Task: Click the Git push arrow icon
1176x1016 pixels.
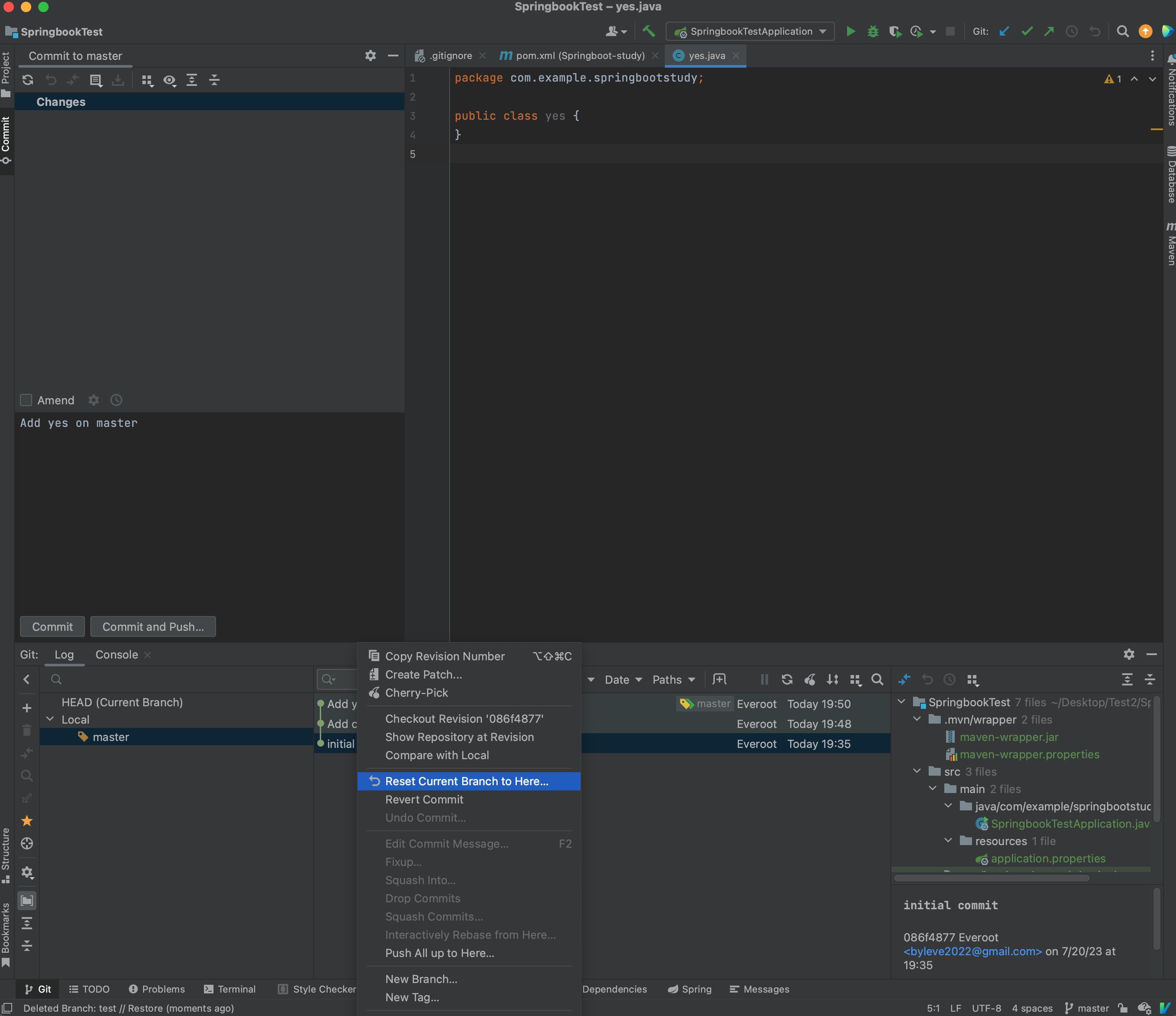Action: pos(1049,31)
